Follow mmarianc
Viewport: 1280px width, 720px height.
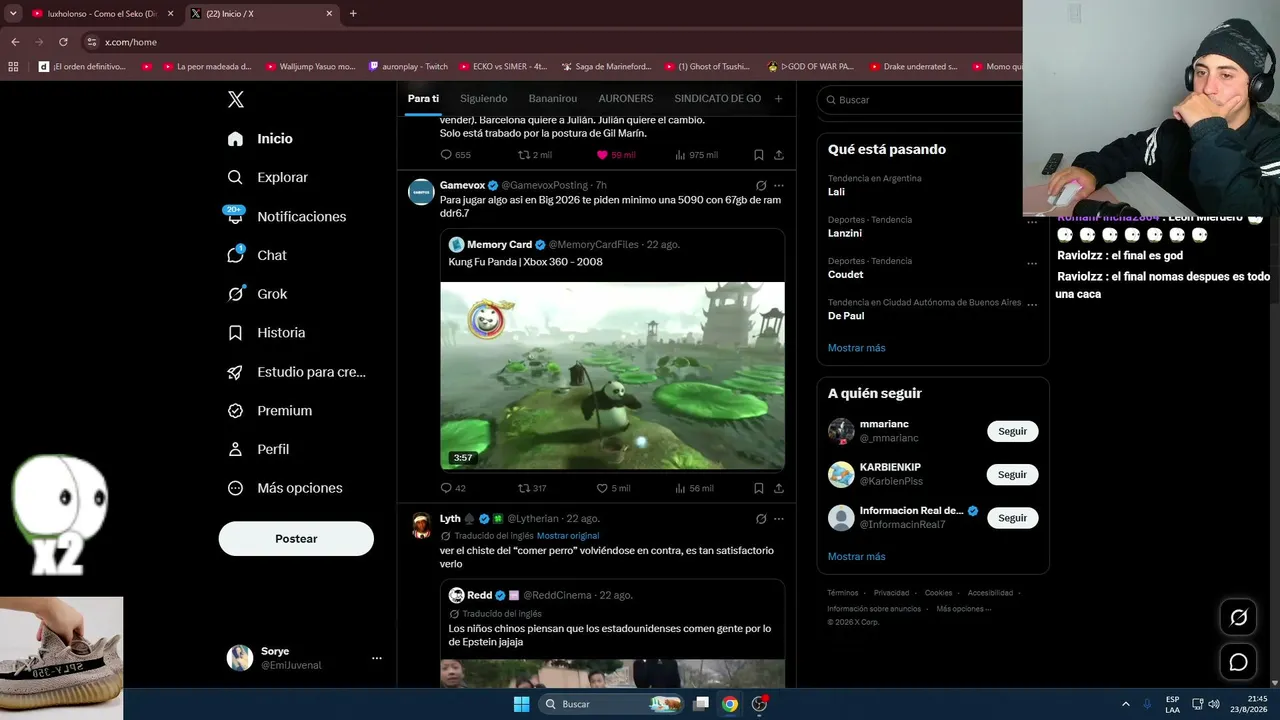coord(1012,431)
